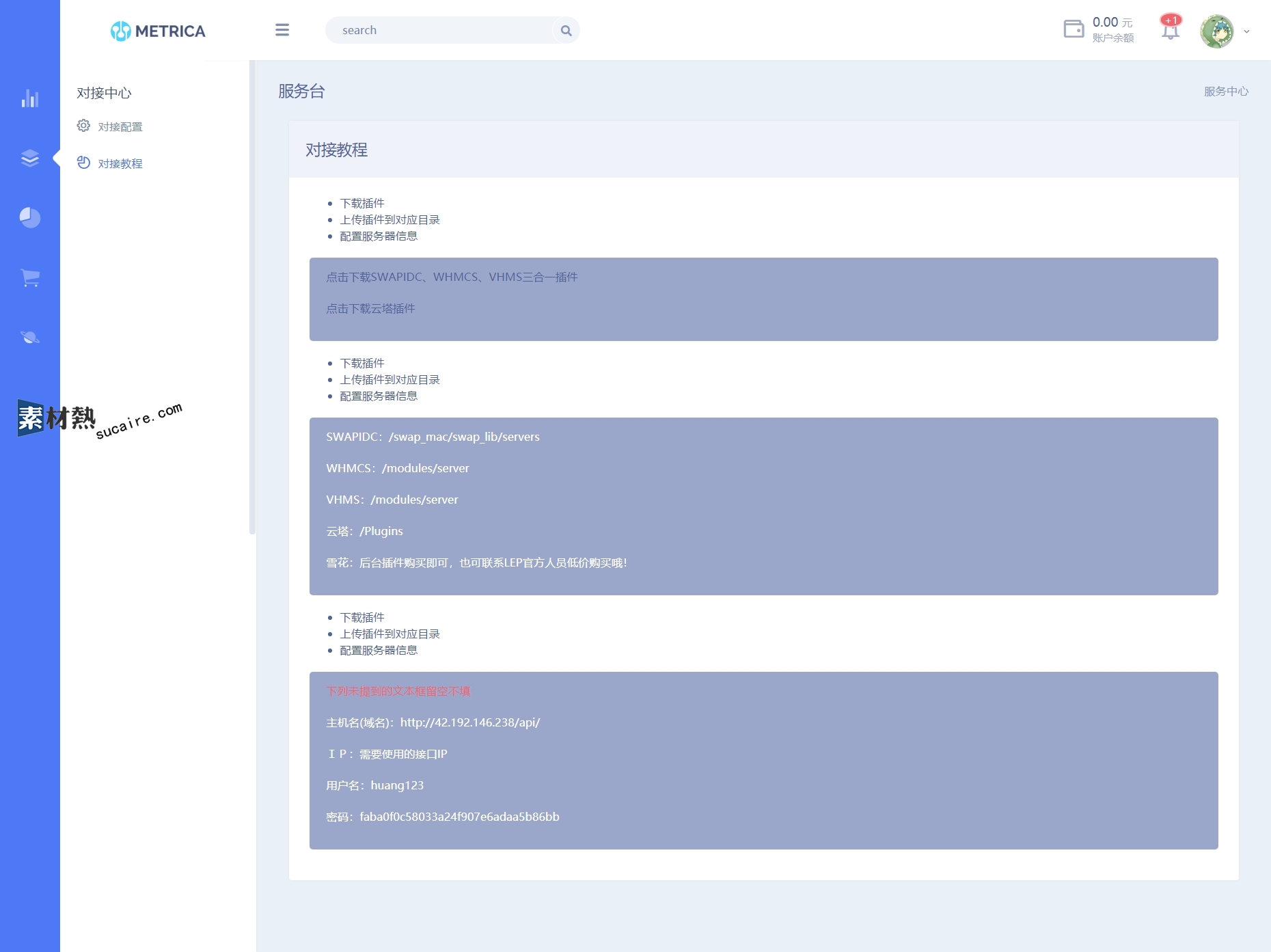Select the layers sidebar icon
Image resolution: width=1271 pixels, height=952 pixels.
coord(30,158)
